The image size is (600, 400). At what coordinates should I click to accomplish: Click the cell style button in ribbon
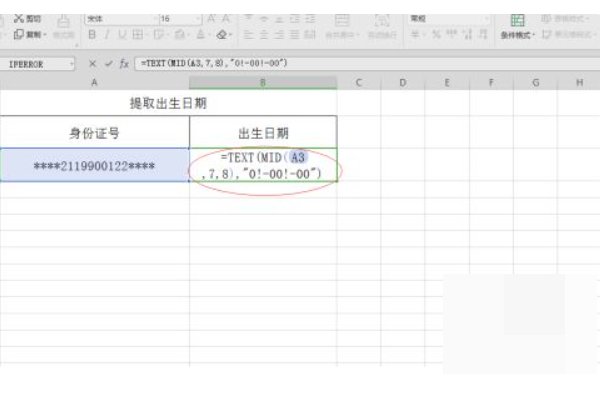(x=567, y=35)
